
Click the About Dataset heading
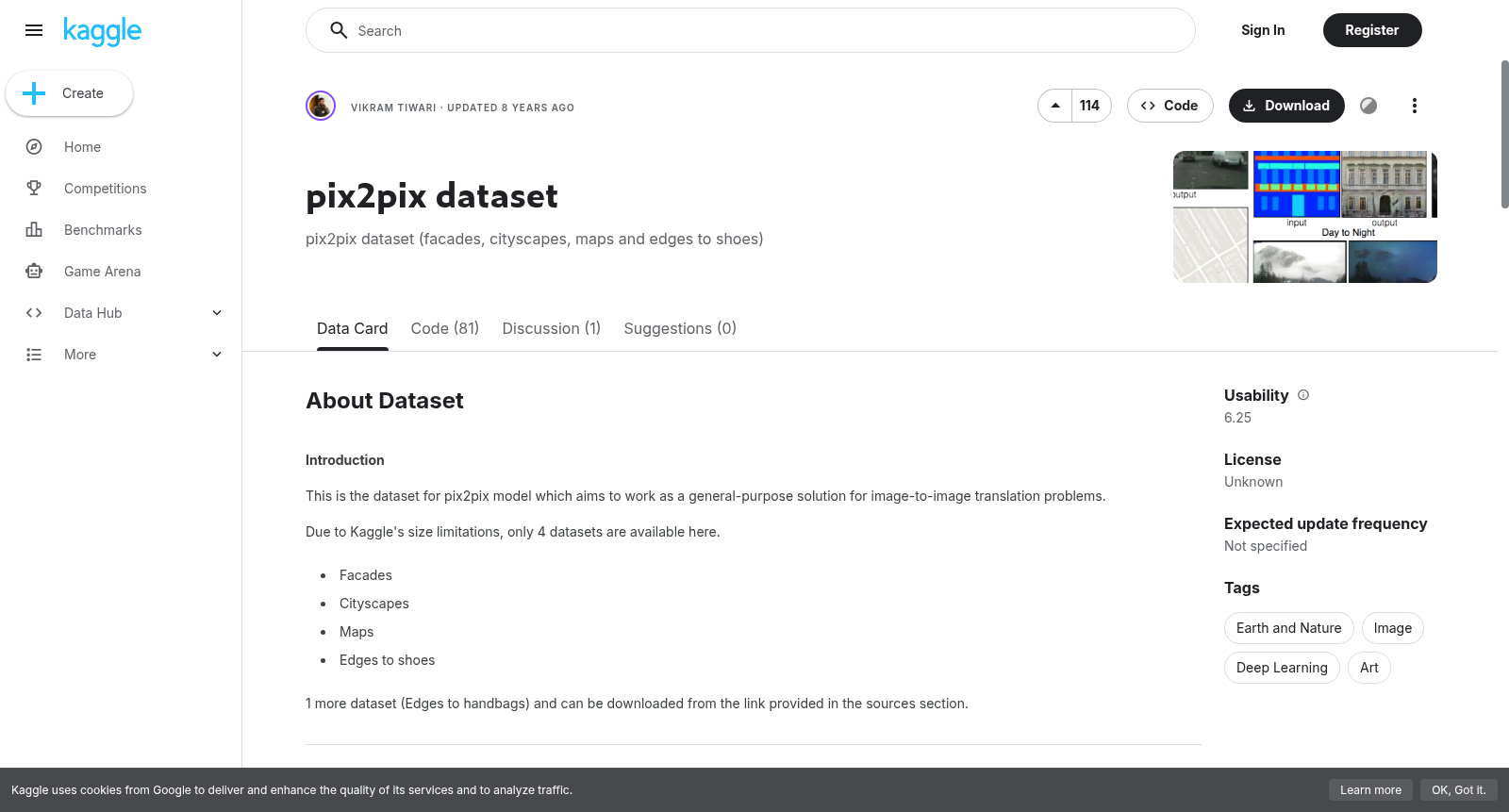point(385,401)
